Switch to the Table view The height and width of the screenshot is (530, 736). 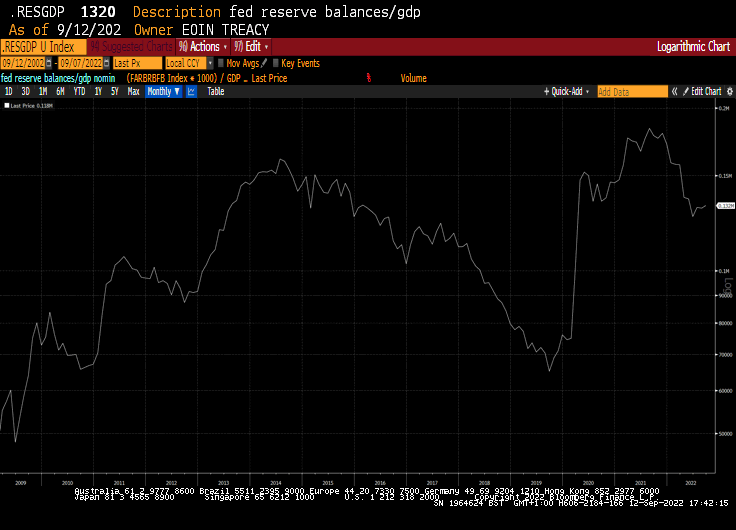coord(216,92)
